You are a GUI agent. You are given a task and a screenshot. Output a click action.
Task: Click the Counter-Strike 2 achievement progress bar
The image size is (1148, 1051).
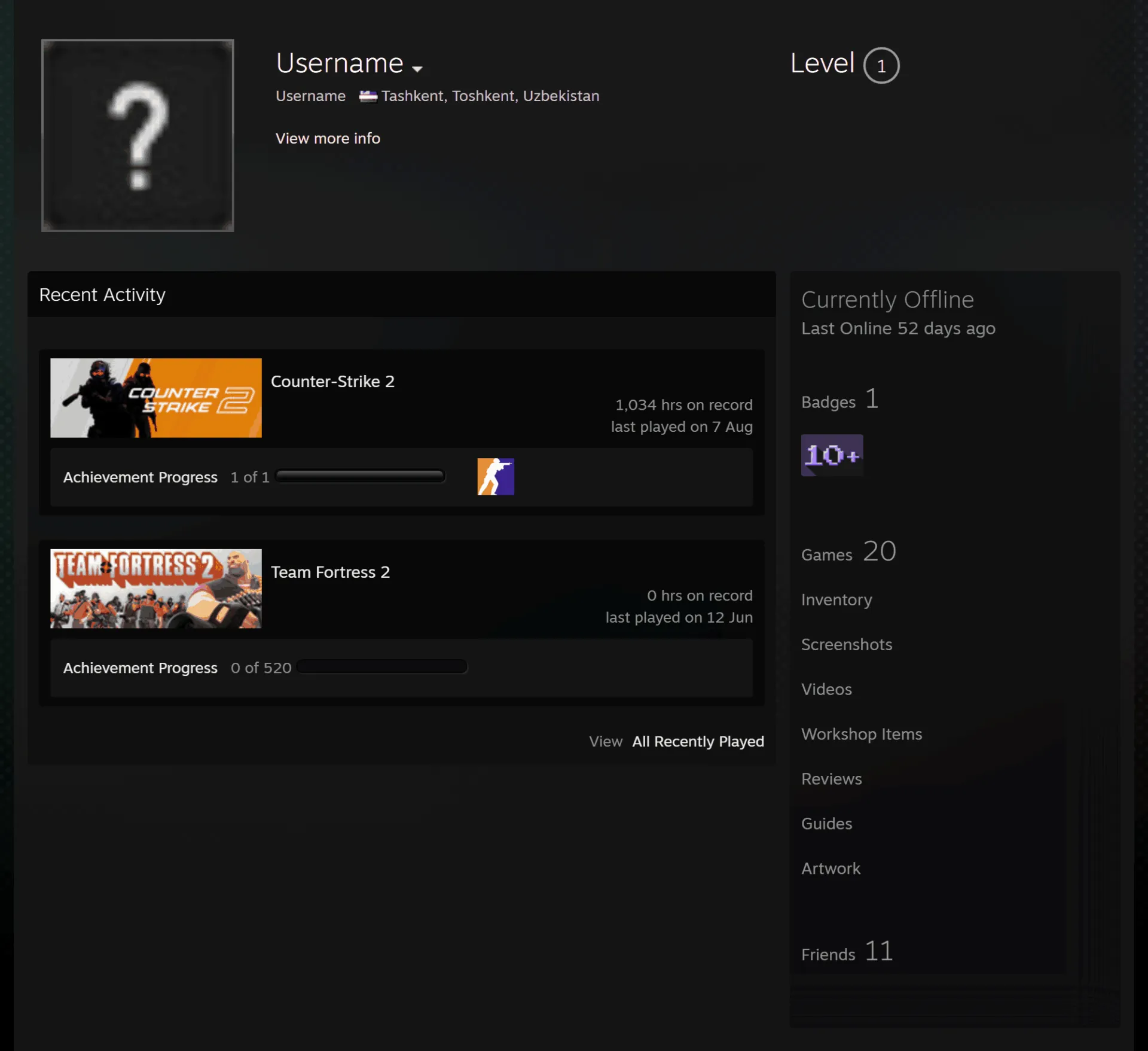tap(360, 476)
